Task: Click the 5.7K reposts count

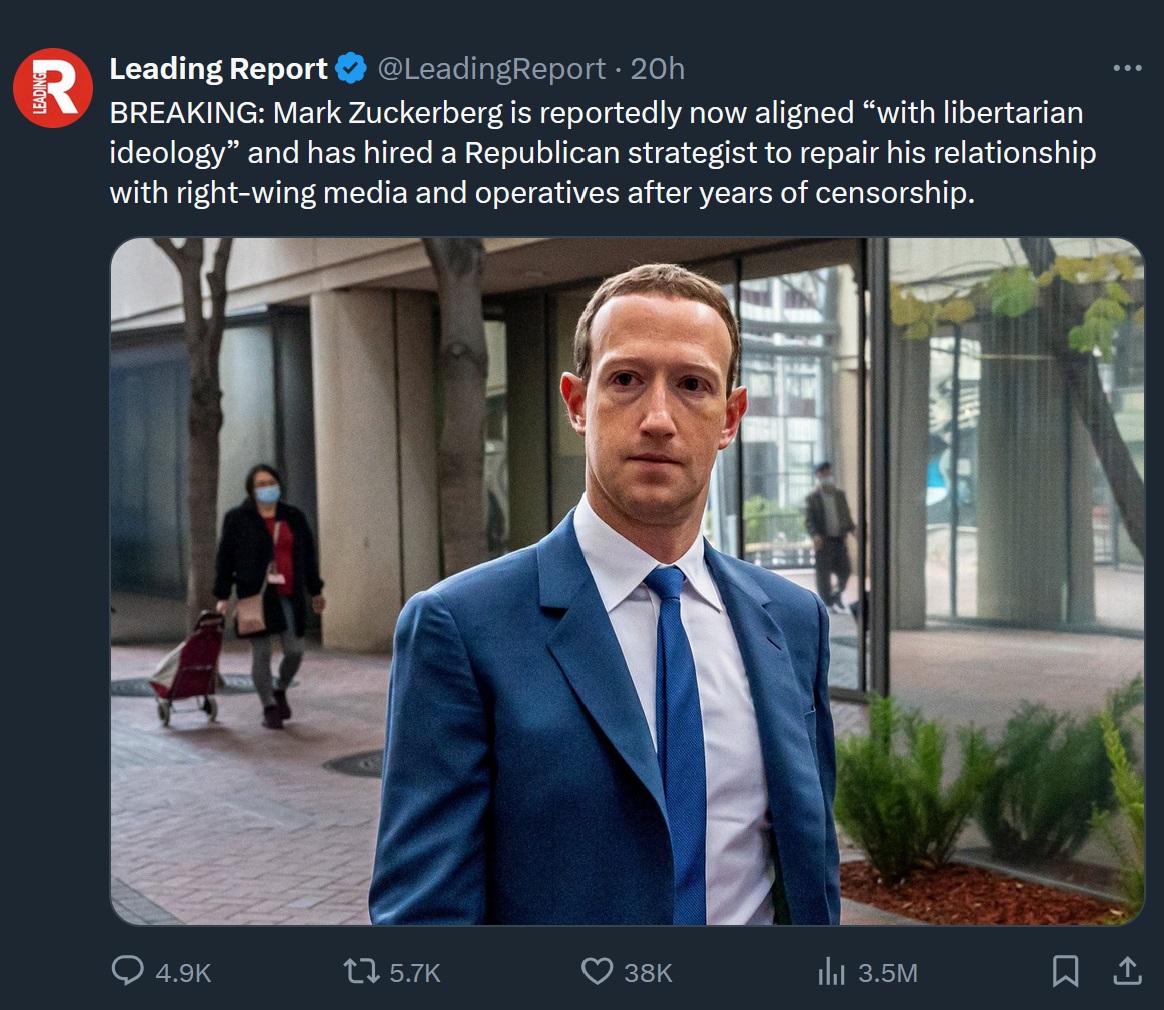Action: point(412,973)
